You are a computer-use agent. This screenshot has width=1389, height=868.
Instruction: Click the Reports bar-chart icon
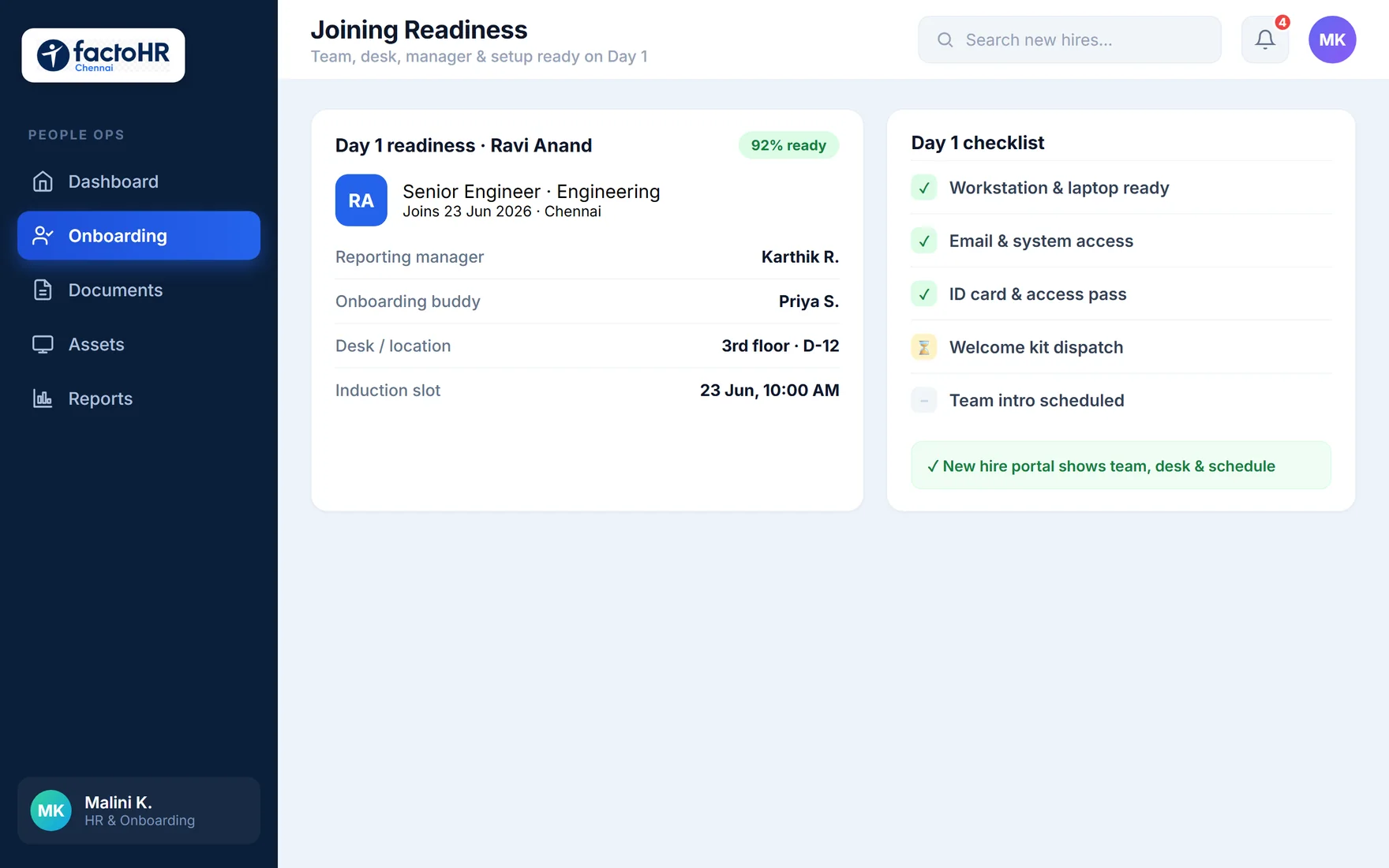(x=43, y=398)
